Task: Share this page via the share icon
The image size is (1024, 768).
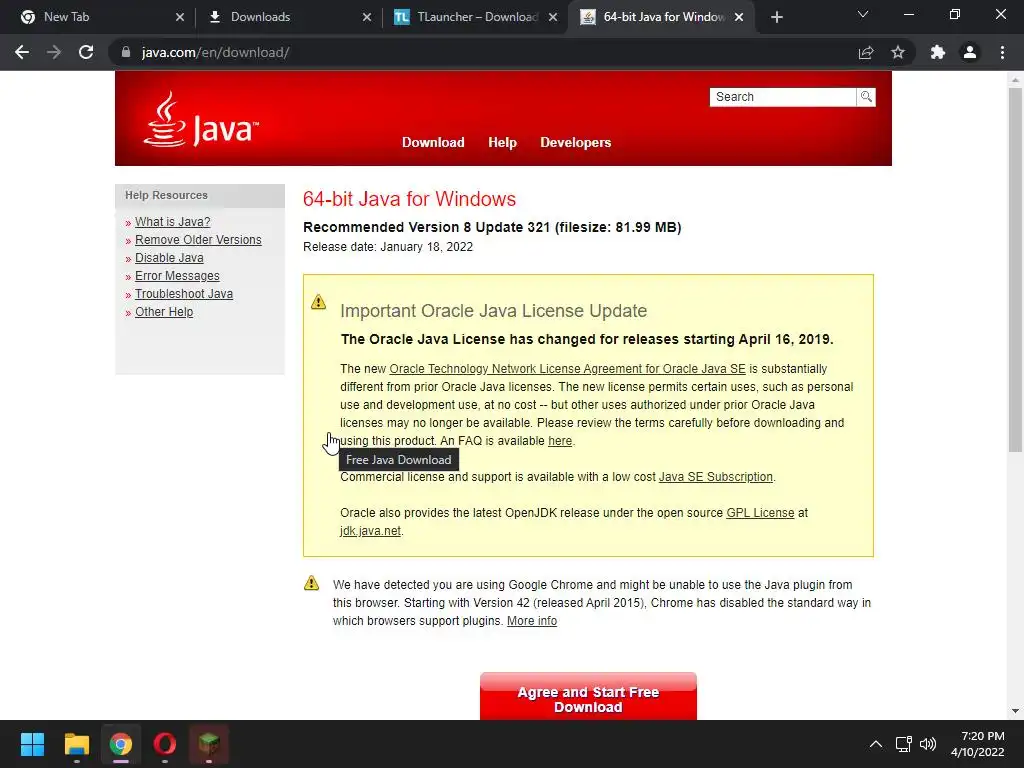Action: tap(866, 52)
